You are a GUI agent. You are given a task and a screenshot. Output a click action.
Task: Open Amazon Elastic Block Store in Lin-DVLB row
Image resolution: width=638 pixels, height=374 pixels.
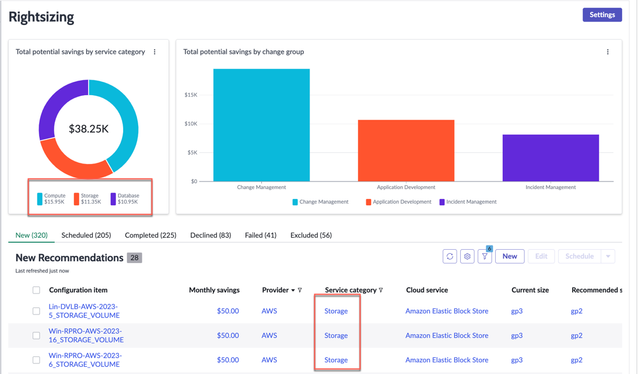[x=447, y=311]
